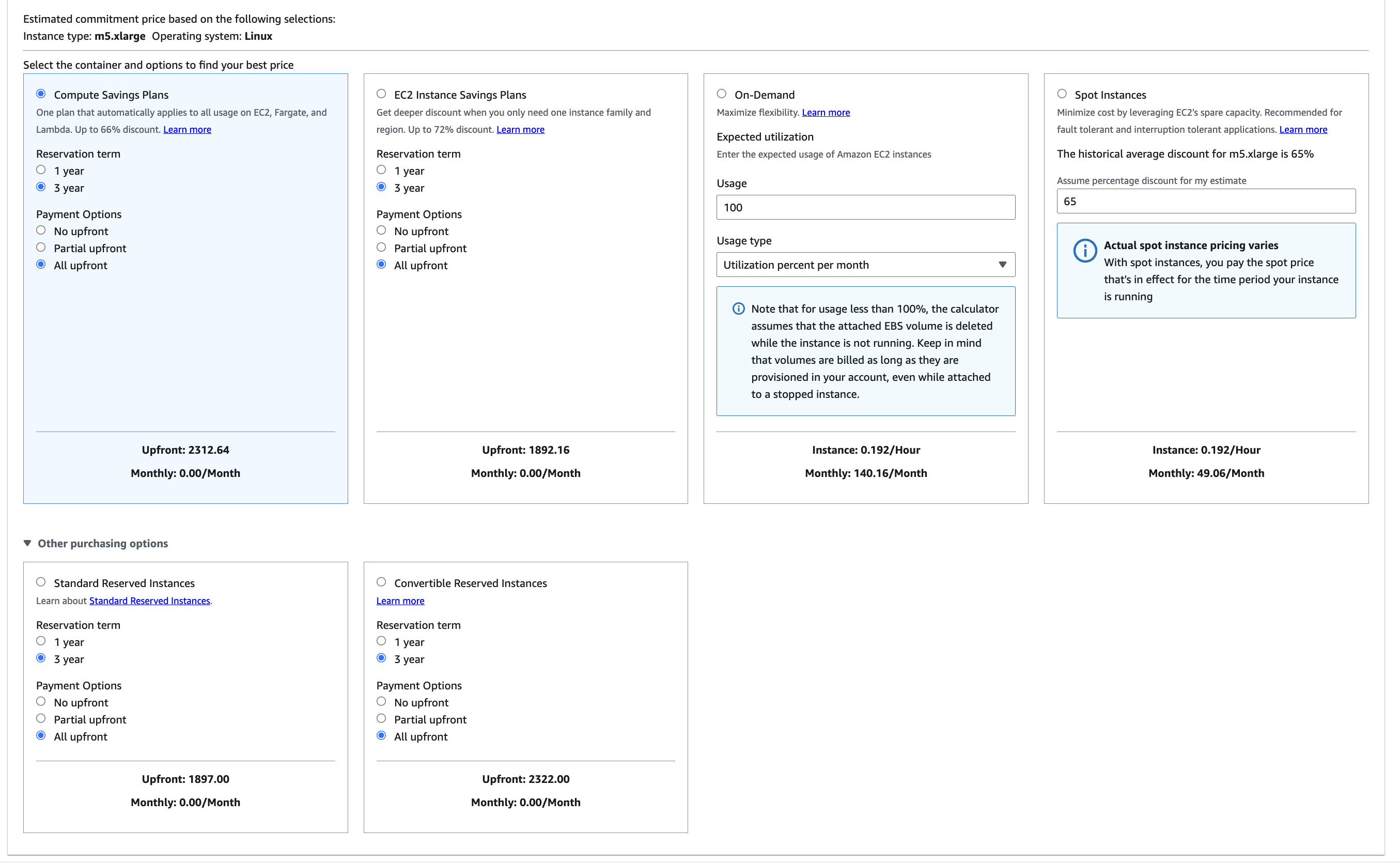Pick Partial upfront for Compute Savings Plans
1400x863 pixels.
click(x=41, y=247)
